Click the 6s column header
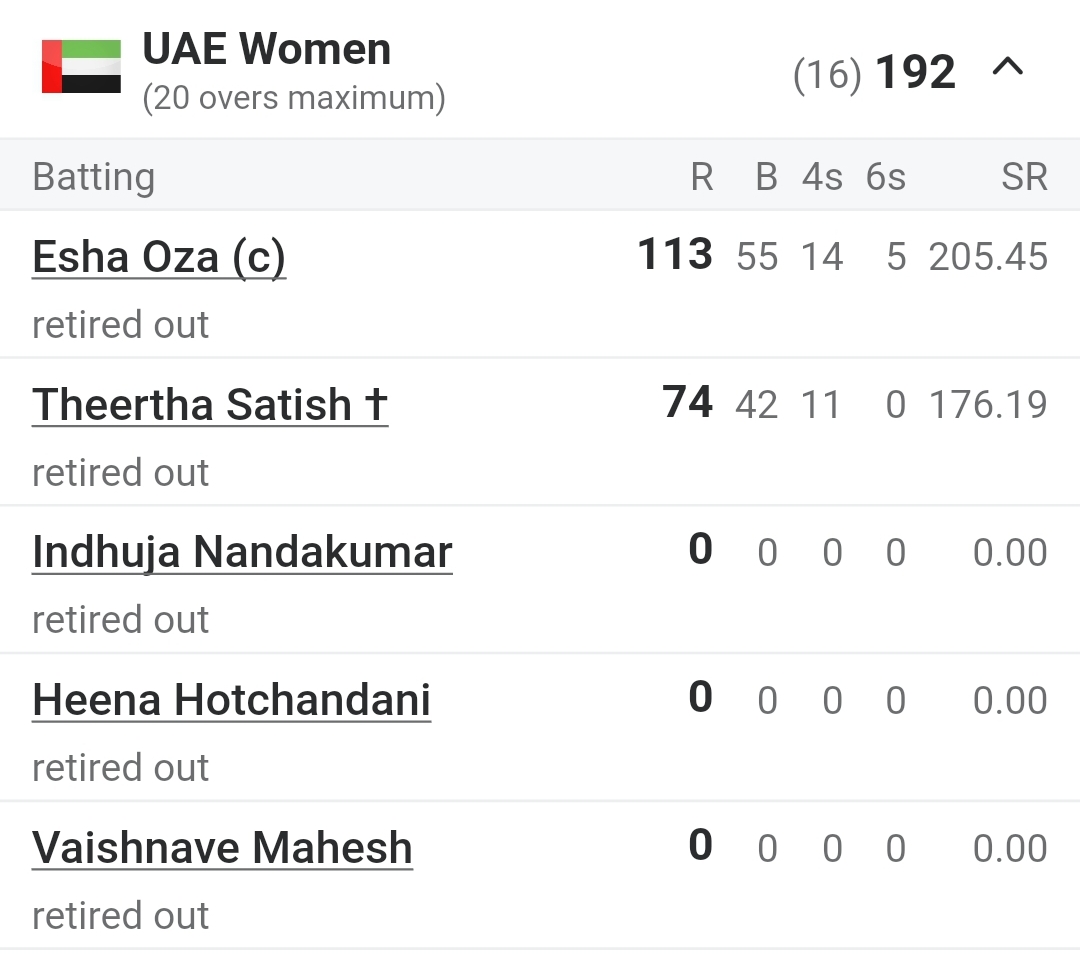Viewport: 1080px width, 963px height. click(886, 176)
